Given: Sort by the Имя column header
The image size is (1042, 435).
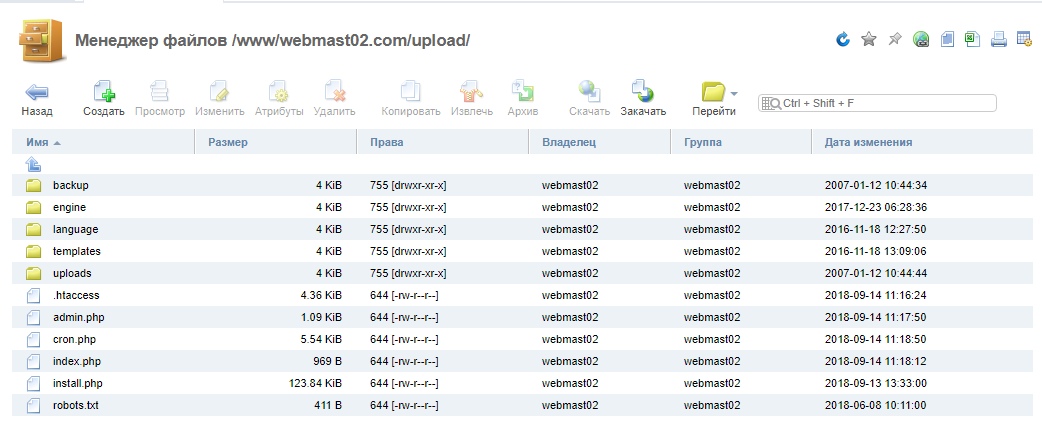Looking at the screenshot, I should [38, 142].
